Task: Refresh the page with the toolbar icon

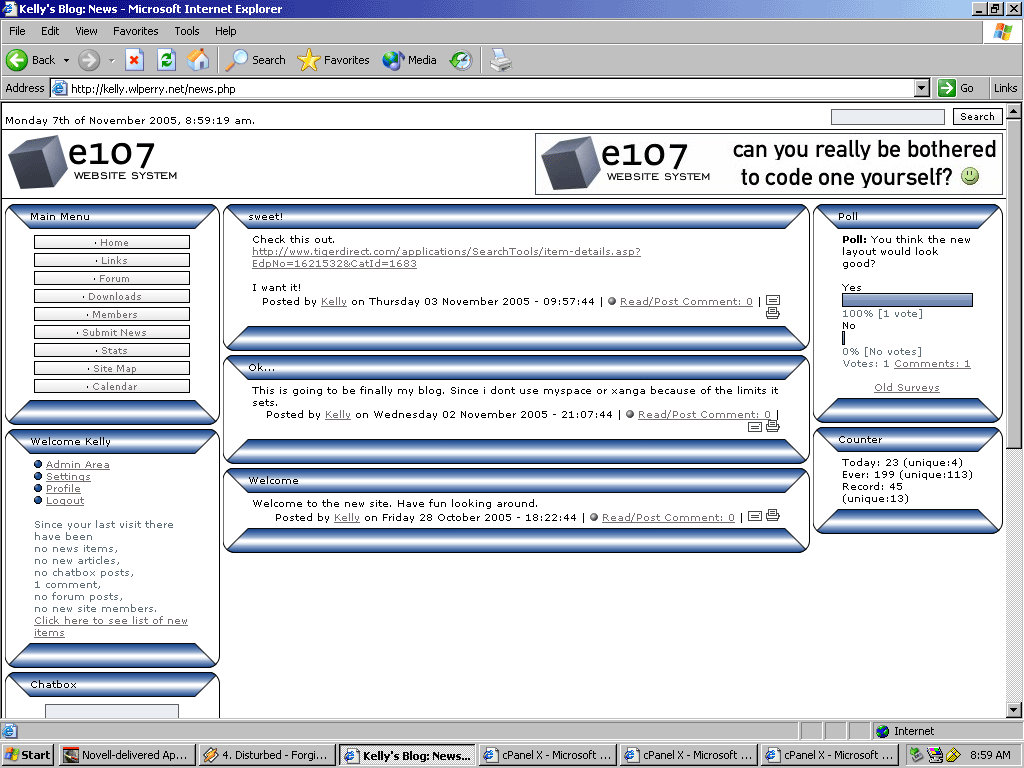Action: click(x=166, y=60)
